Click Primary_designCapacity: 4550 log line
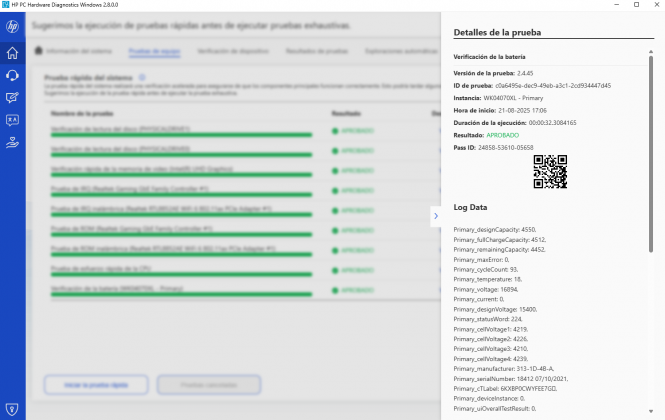 click(x=495, y=230)
